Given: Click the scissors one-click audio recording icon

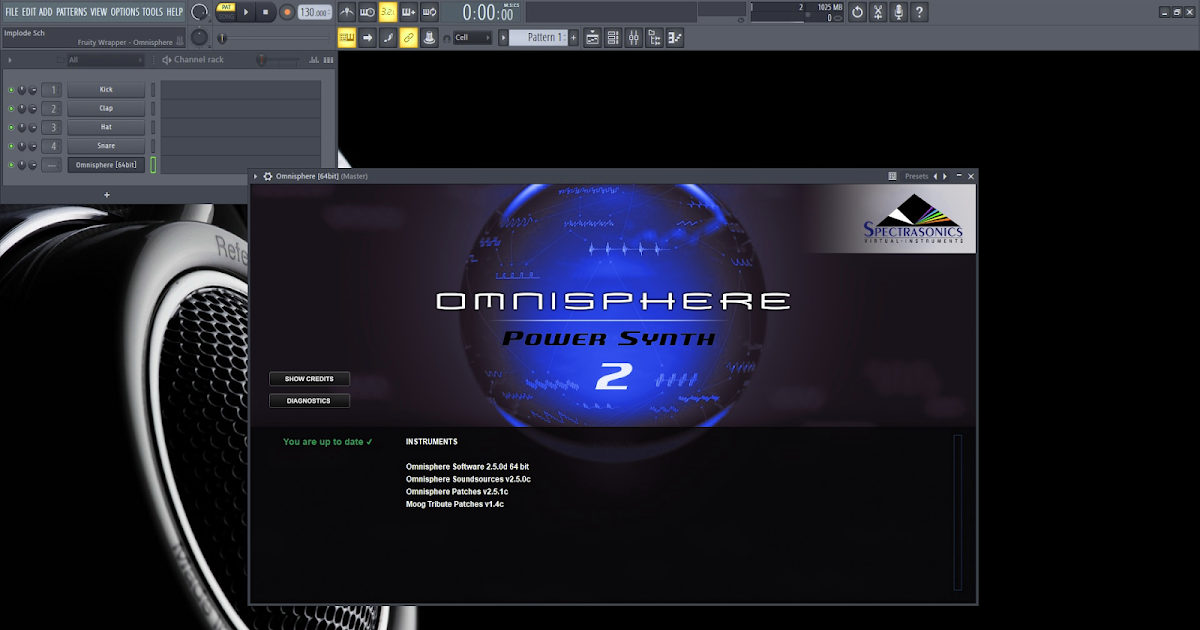Looking at the screenshot, I should tap(878, 12).
